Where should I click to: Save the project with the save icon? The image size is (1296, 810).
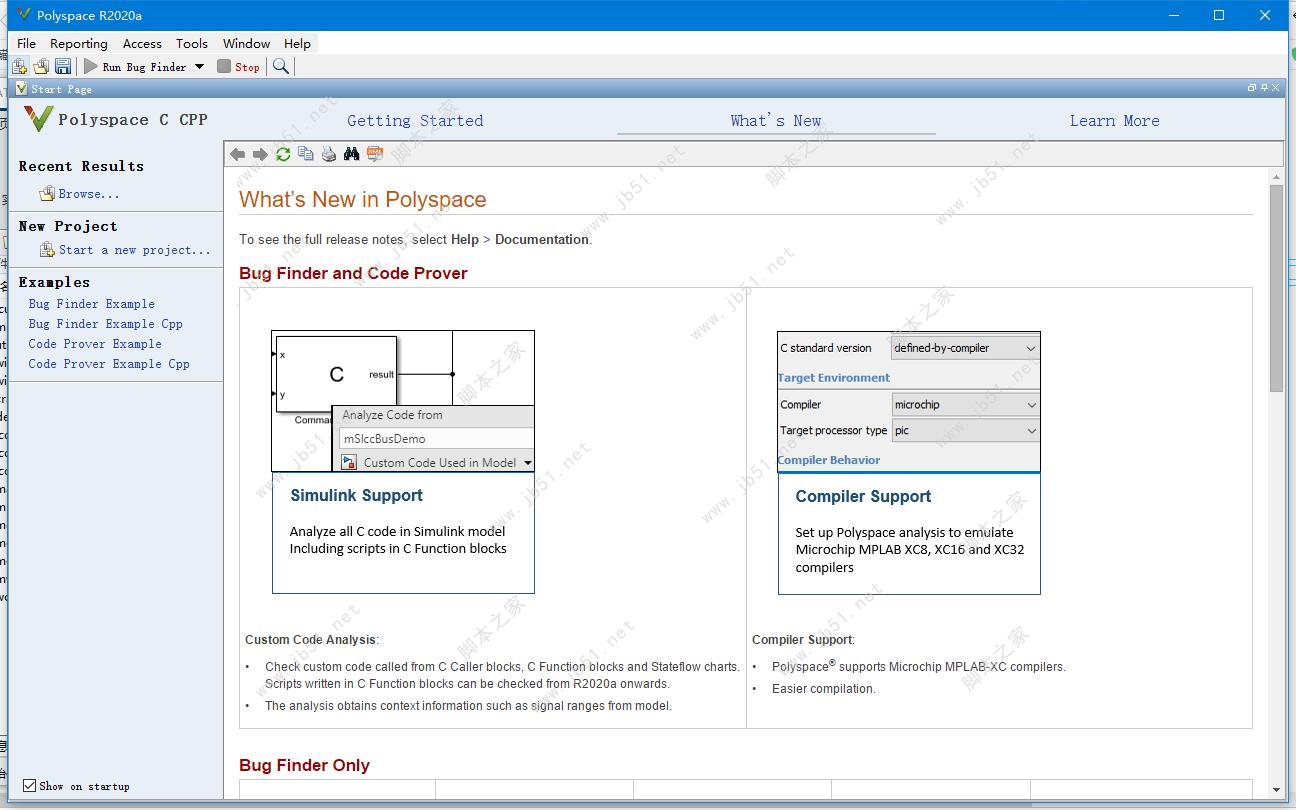[62, 66]
